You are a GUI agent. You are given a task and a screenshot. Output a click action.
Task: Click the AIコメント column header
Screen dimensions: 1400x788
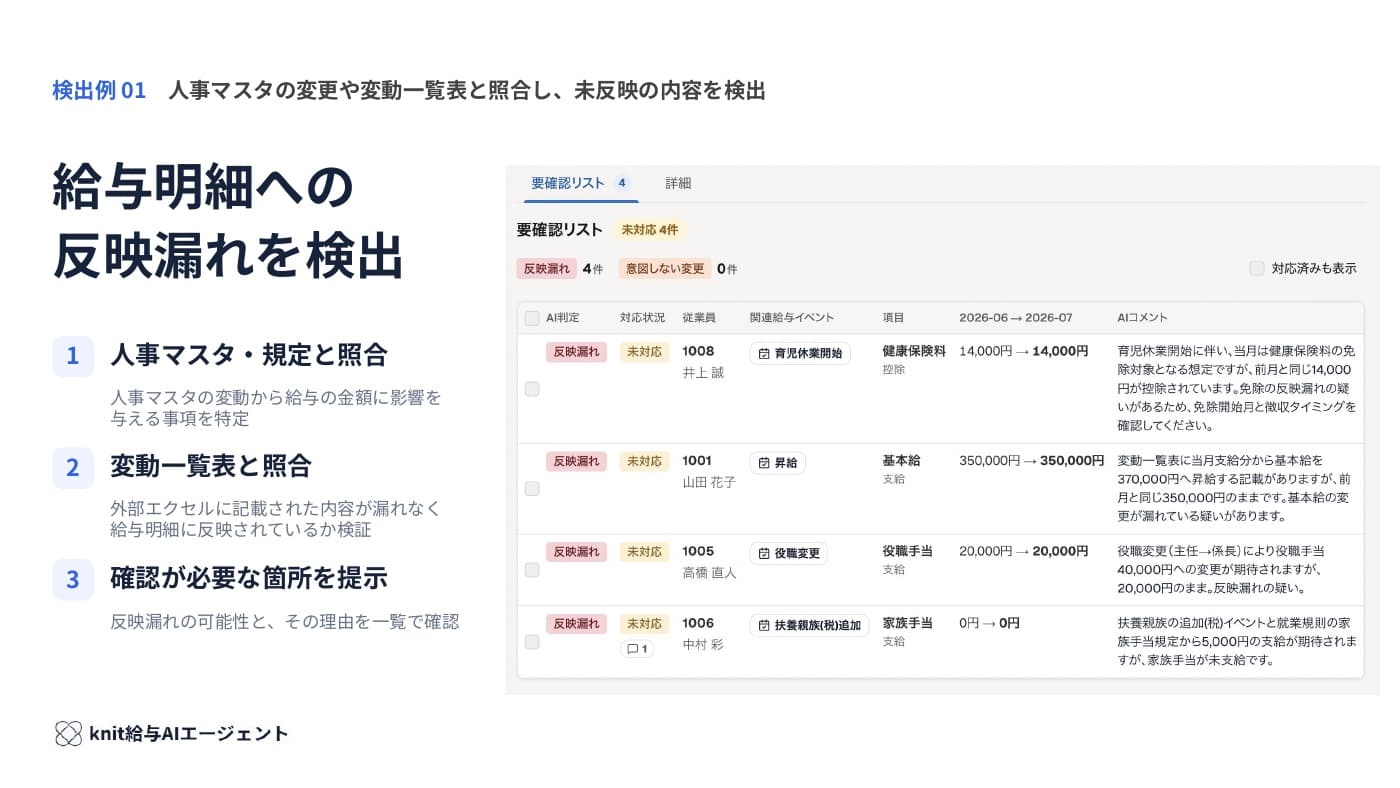pyautogui.click(x=1142, y=318)
